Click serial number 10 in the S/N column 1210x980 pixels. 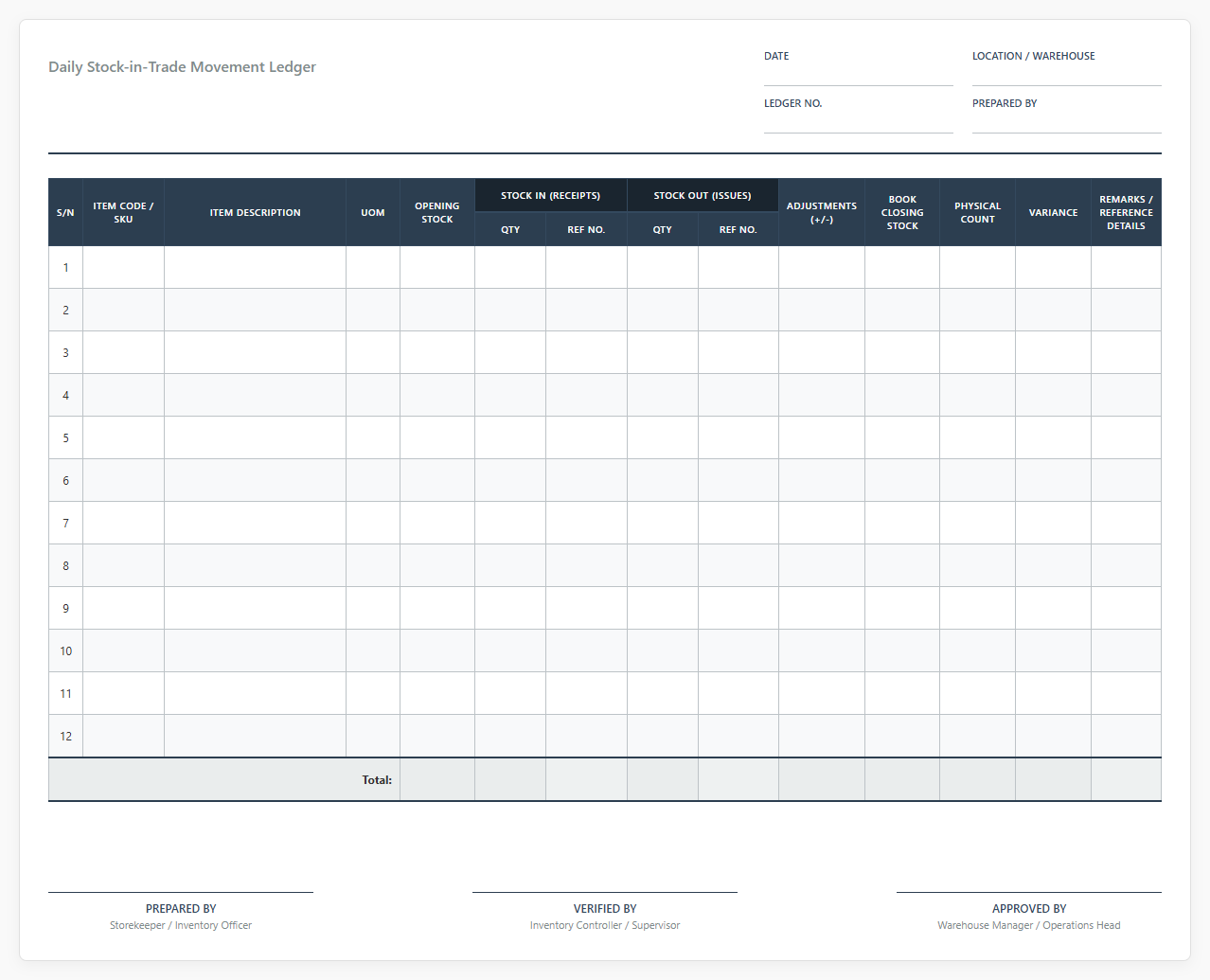(x=65, y=650)
